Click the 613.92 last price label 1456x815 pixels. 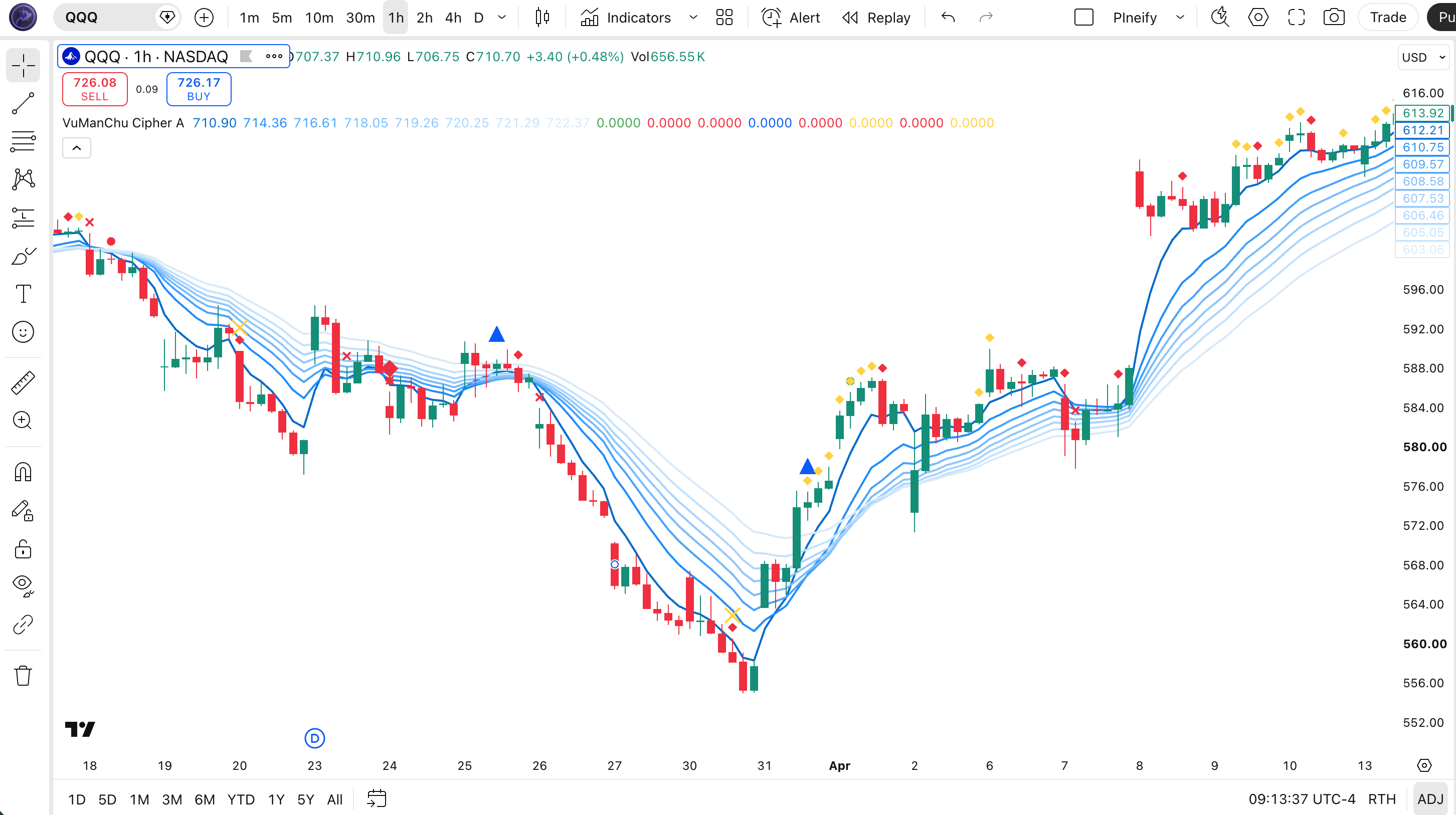point(1422,113)
